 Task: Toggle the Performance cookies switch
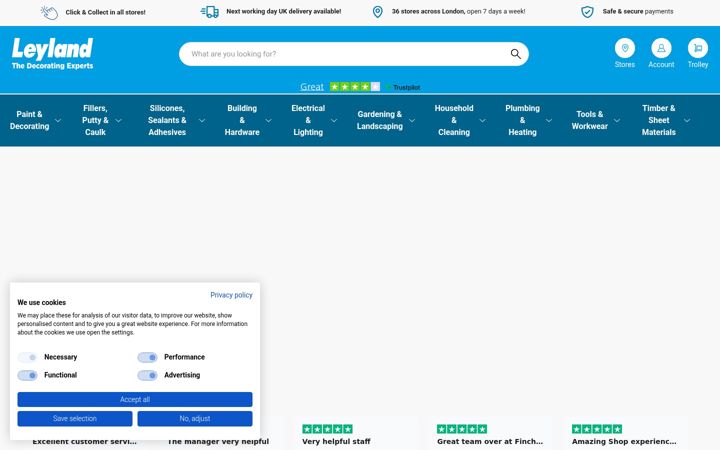coord(147,357)
